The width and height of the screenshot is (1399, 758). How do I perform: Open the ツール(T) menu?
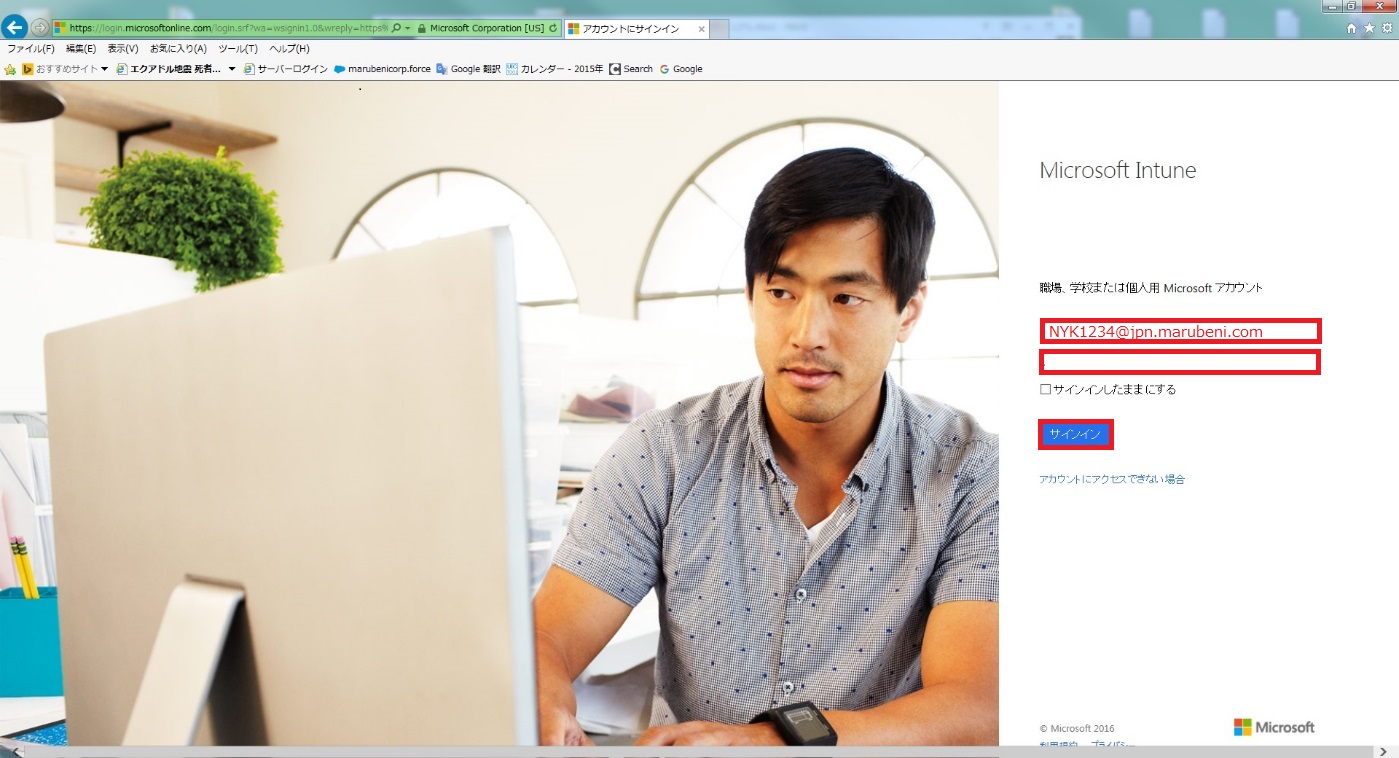[236, 48]
